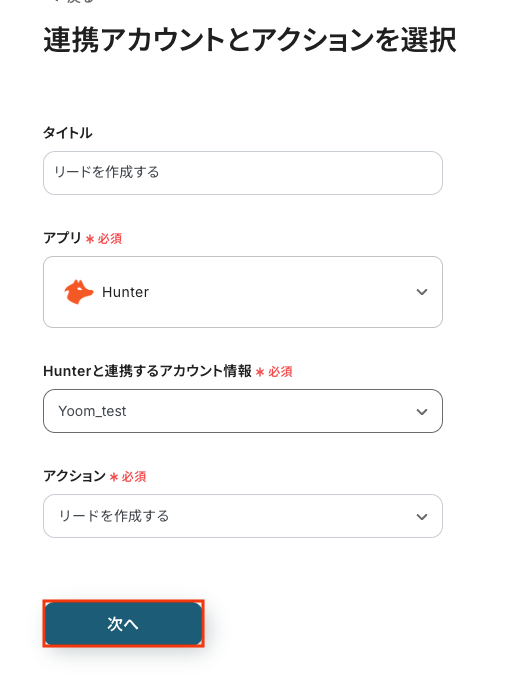Open the Yoom_test account dropdown arrow
Image resolution: width=514 pixels, height=690 pixels.
(x=422, y=412)
